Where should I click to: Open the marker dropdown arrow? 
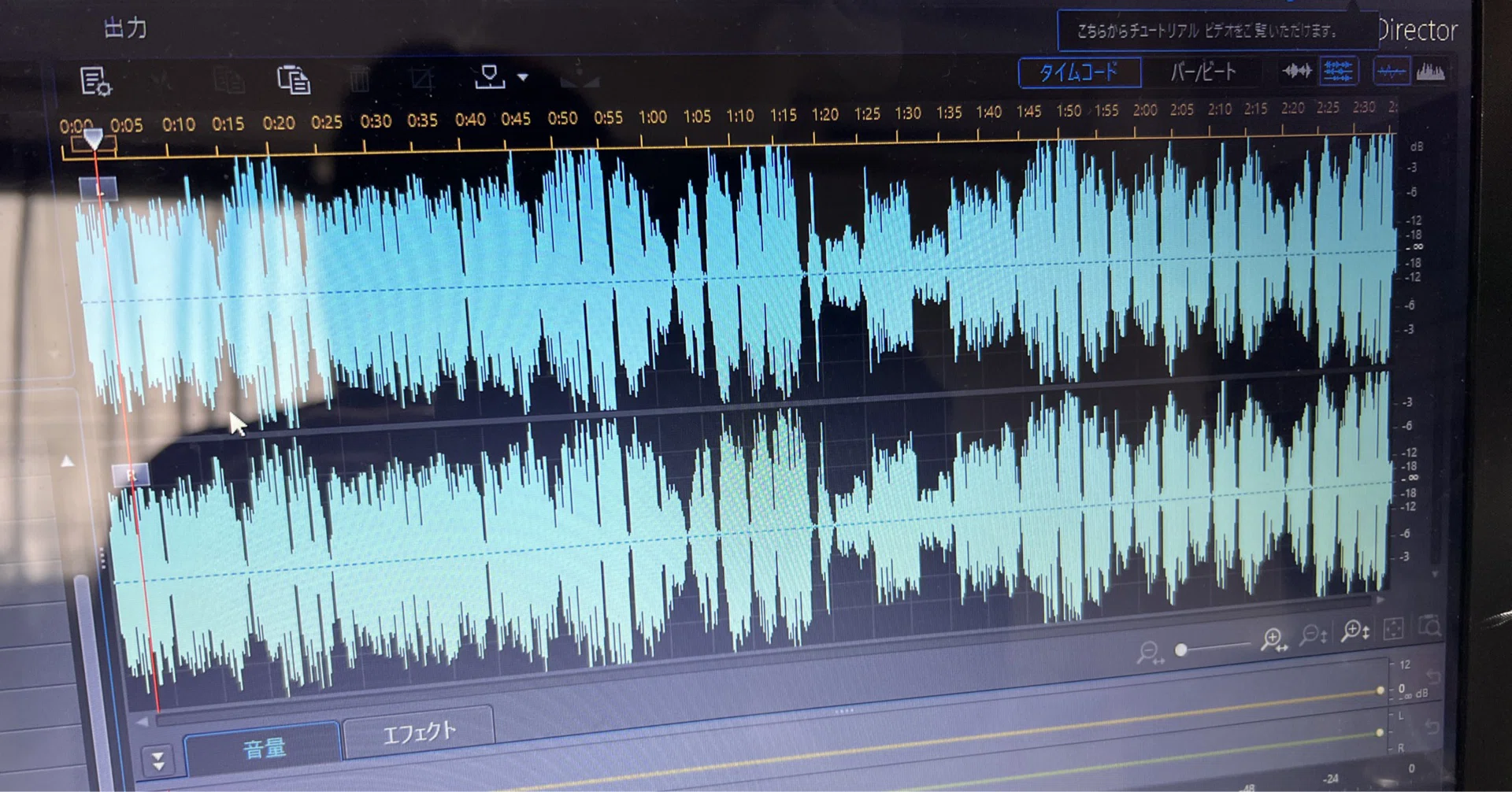(x=522, y=77)
